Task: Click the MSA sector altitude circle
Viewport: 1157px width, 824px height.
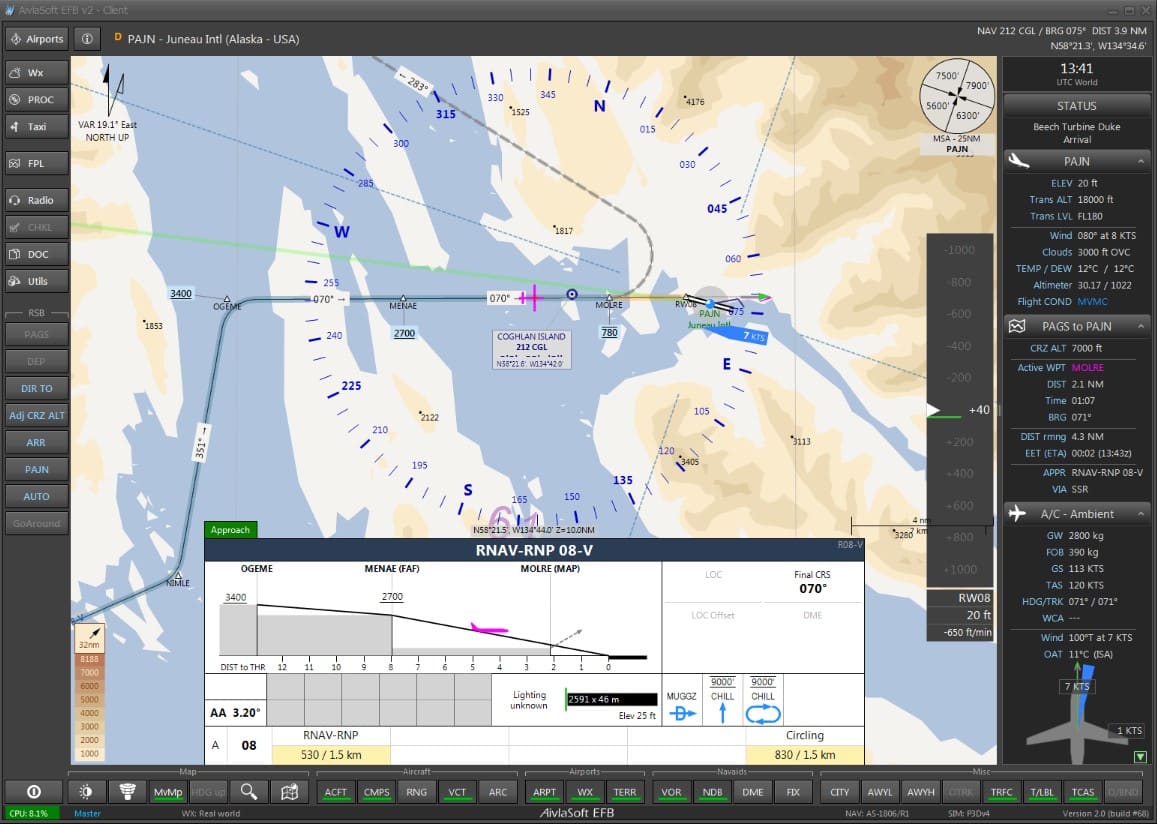Action: tap(957, 98)
